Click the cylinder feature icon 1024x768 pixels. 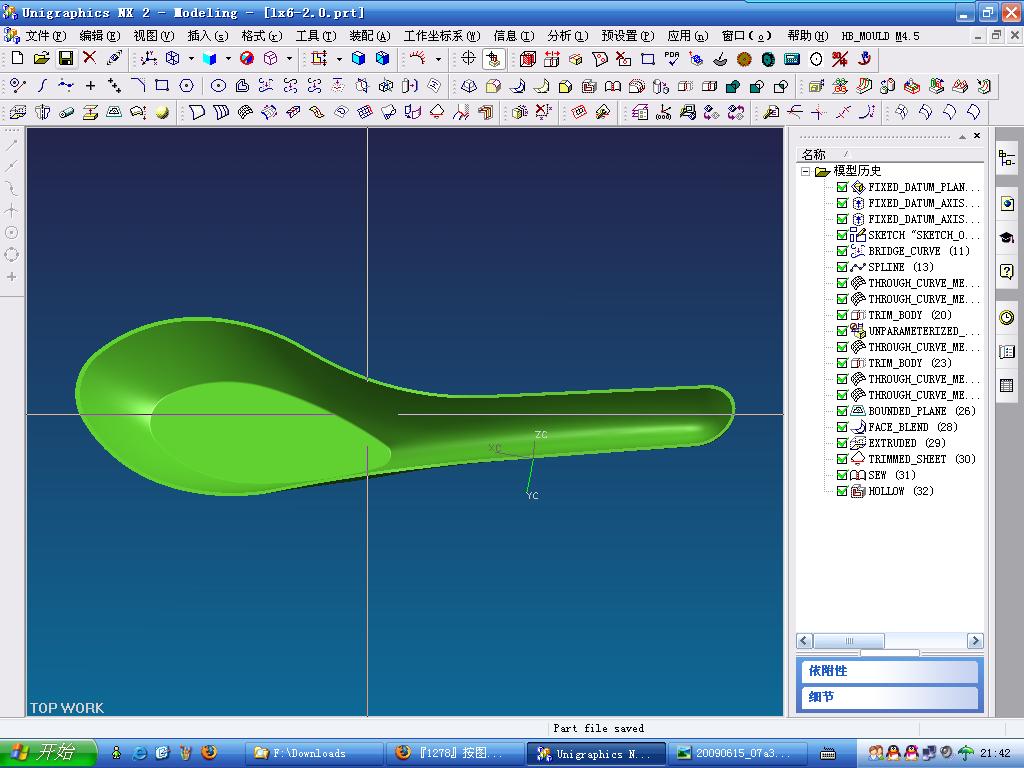66,112
